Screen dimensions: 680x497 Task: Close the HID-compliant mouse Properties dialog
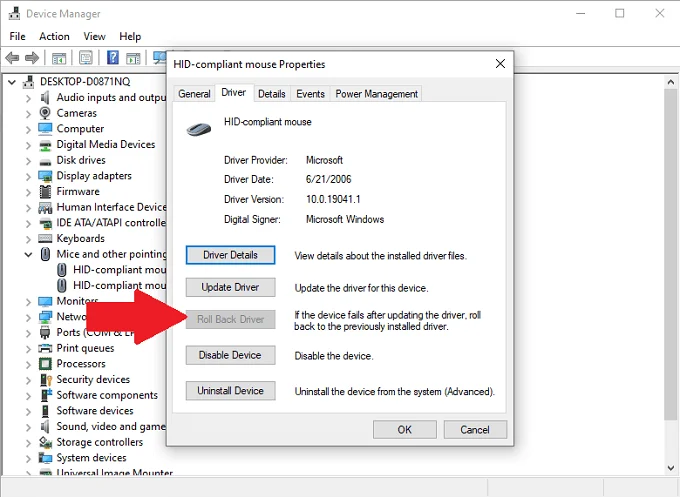500,64
